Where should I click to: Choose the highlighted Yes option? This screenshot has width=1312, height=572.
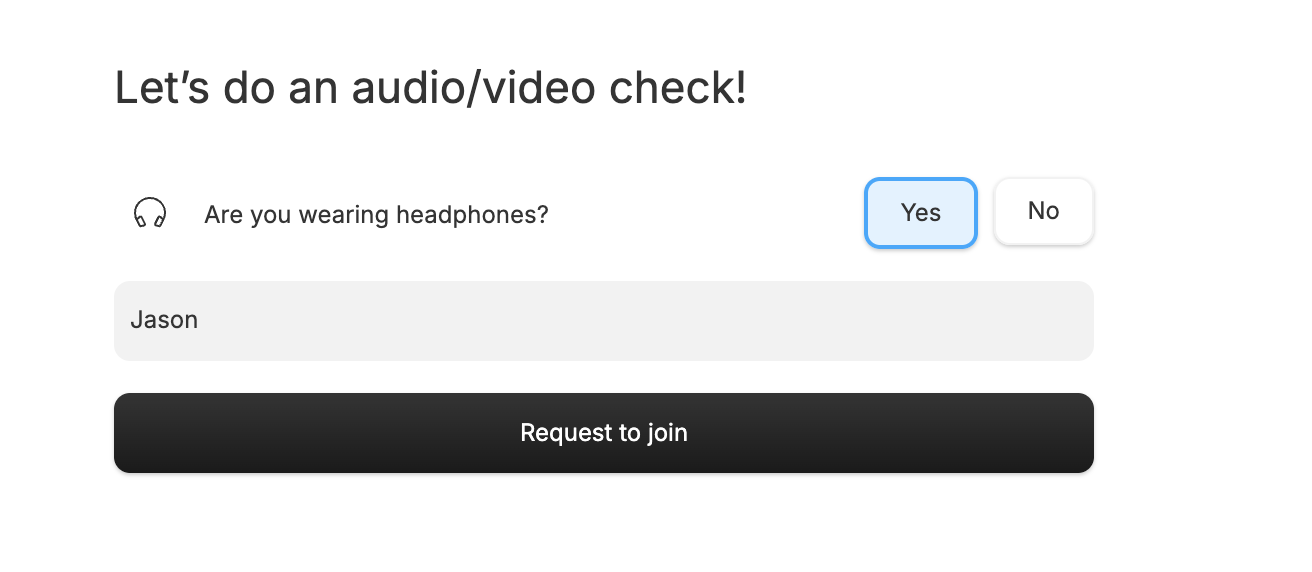pos(920,212)
